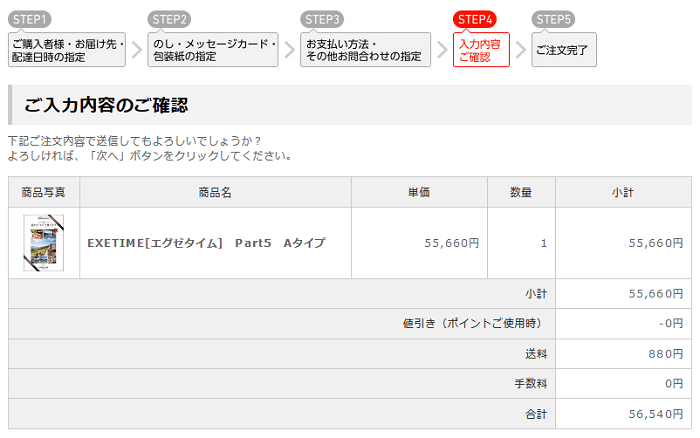Click the ご入力内容のご確認 heading
The image size is (700, 438).
106,105
